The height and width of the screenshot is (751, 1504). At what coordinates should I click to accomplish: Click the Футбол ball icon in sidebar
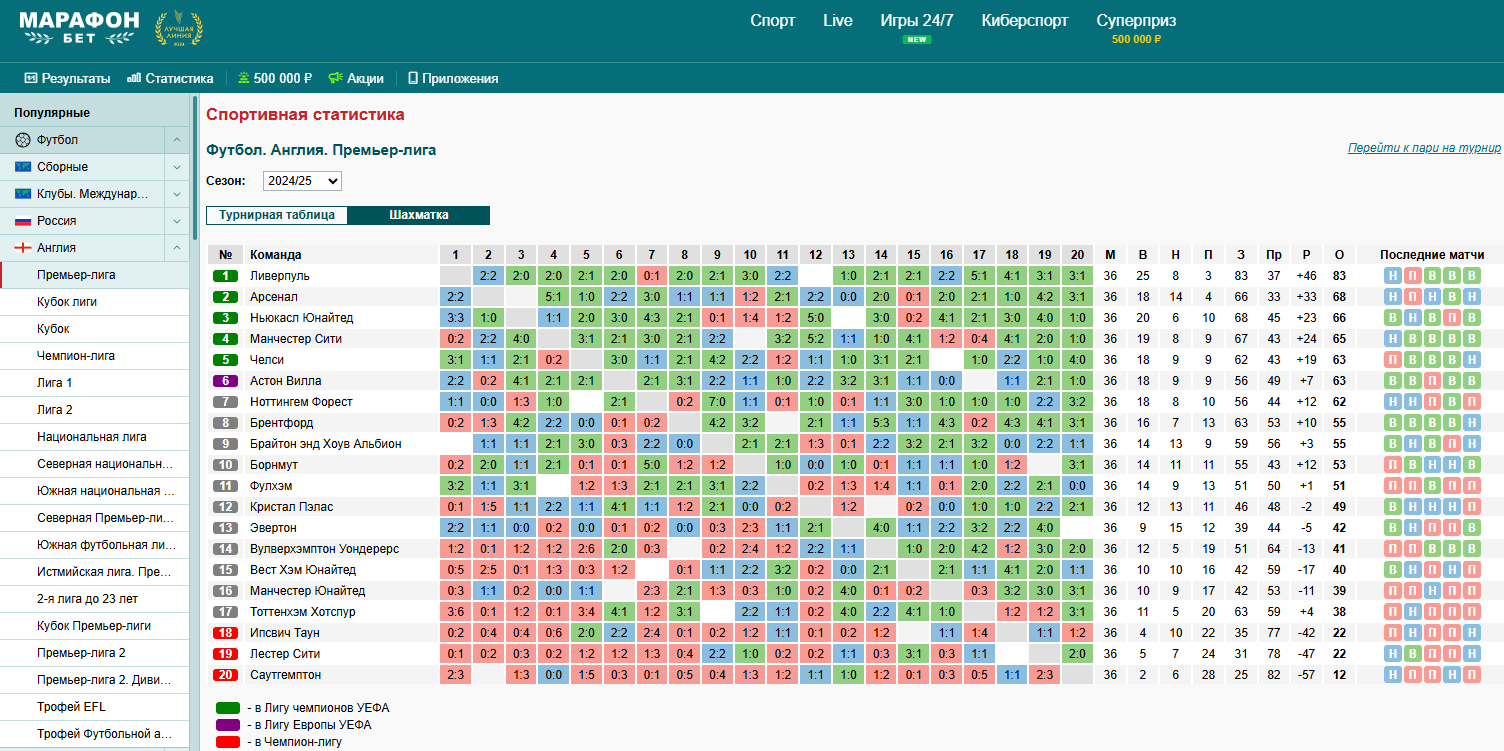tap(23, 140)
